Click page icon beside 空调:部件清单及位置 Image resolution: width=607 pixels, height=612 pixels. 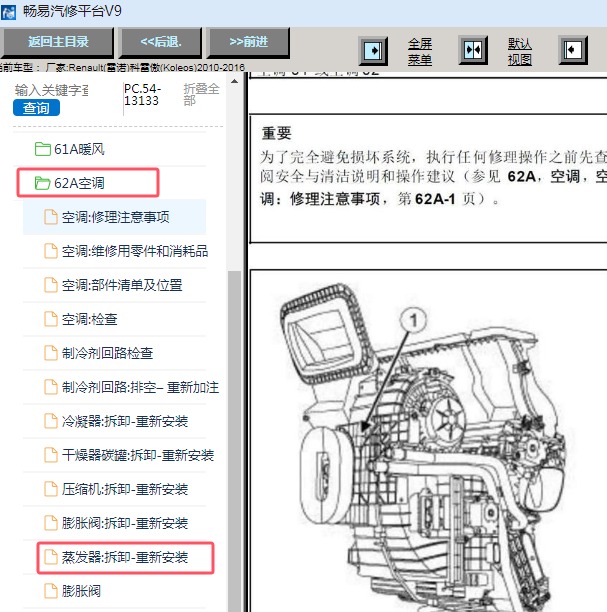[51, 285]
